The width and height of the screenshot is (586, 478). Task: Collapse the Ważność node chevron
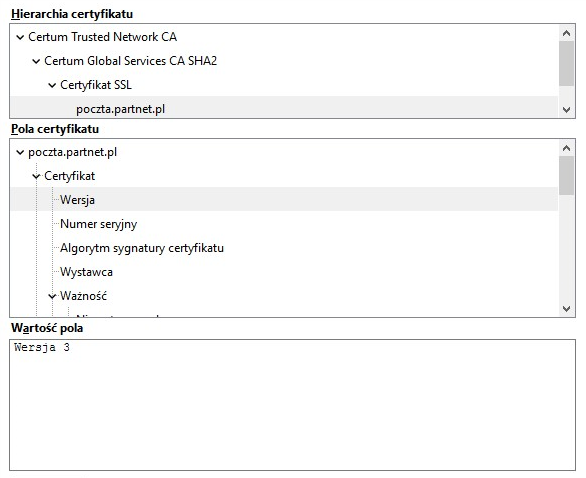pyautogui.click(x=52, y=296)
